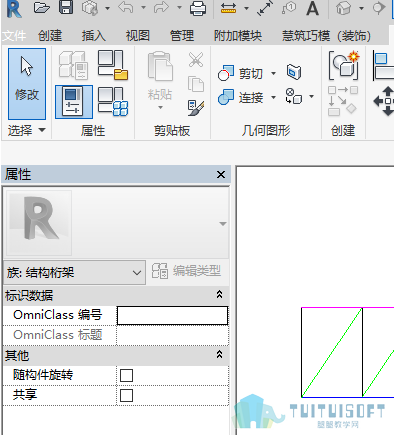The width and height of the screenshot is (394, 435).
Task: Select the Measure tool in the quick access toolbar
Action: [229, 8]
